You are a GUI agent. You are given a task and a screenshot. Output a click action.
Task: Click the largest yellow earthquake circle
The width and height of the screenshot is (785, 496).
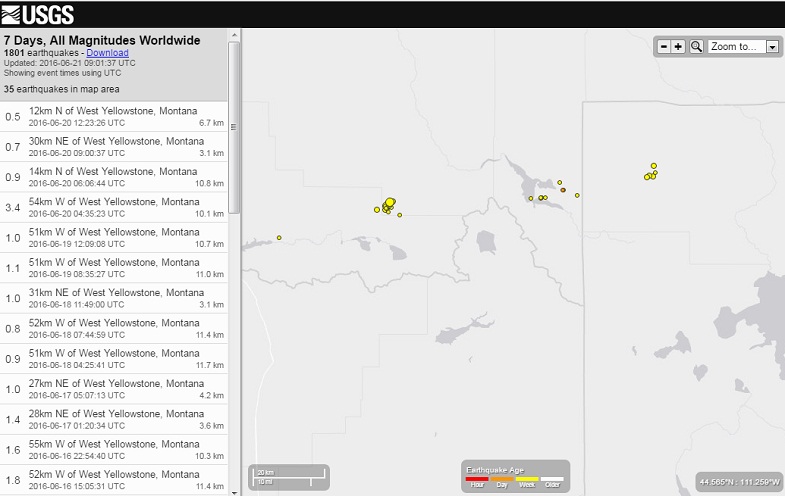[390, 202]
